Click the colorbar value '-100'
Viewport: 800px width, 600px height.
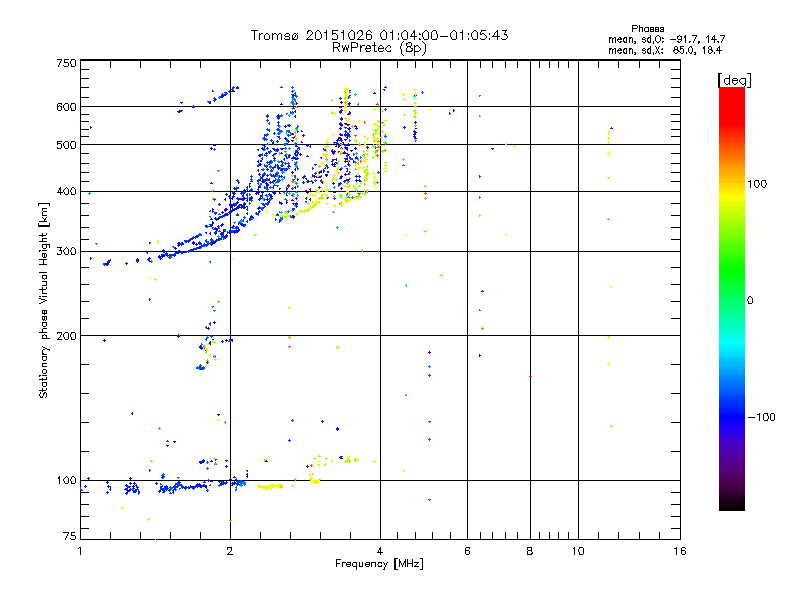click(x=762, y=417)
